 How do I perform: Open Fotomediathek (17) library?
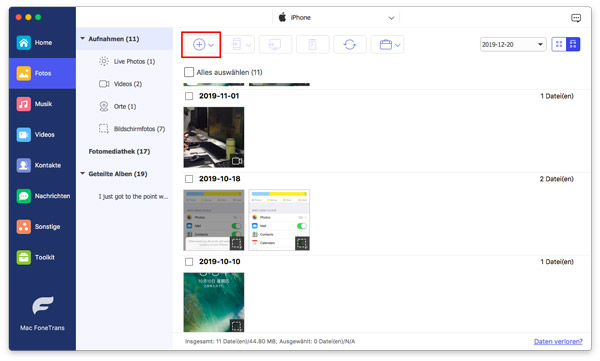coord(119,151)
